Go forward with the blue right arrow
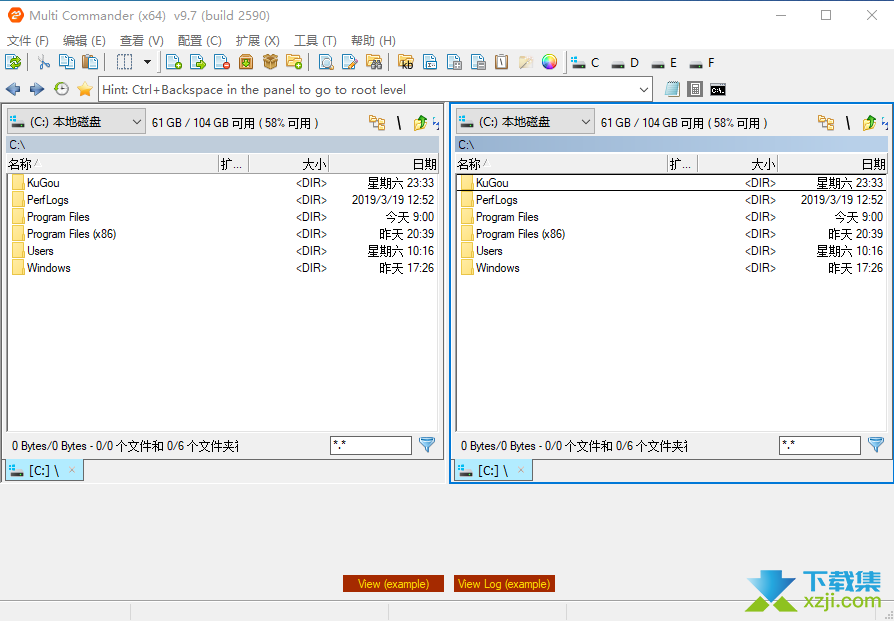The width and height of the screenshot is (894, 621). (x=37, y=89)
